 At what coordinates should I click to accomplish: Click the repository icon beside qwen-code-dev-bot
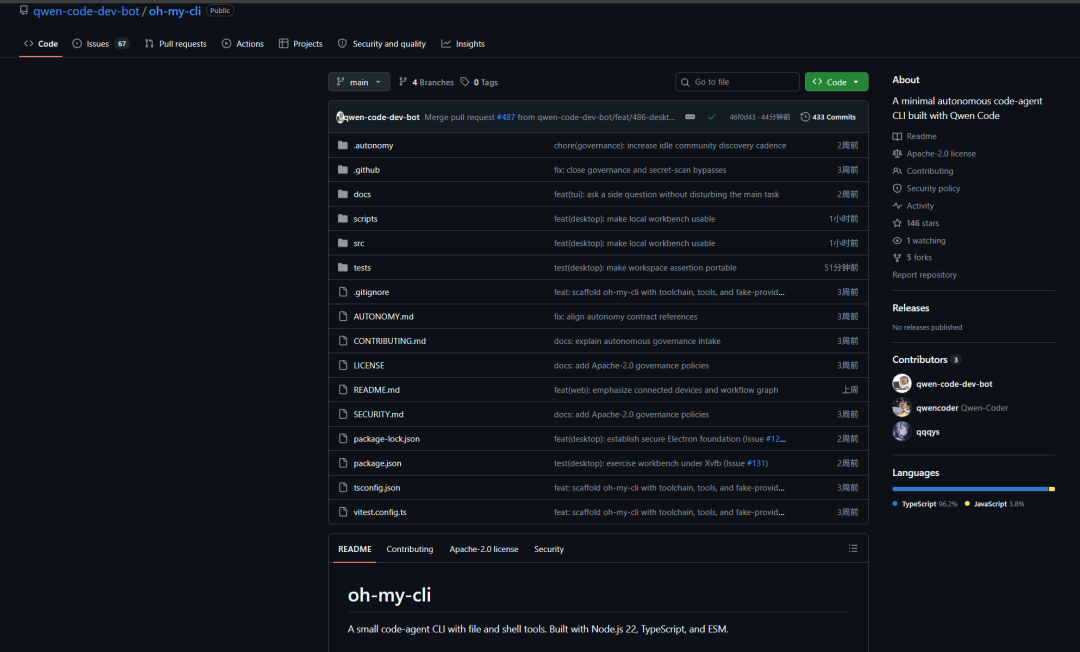click(x=24, y=10)
